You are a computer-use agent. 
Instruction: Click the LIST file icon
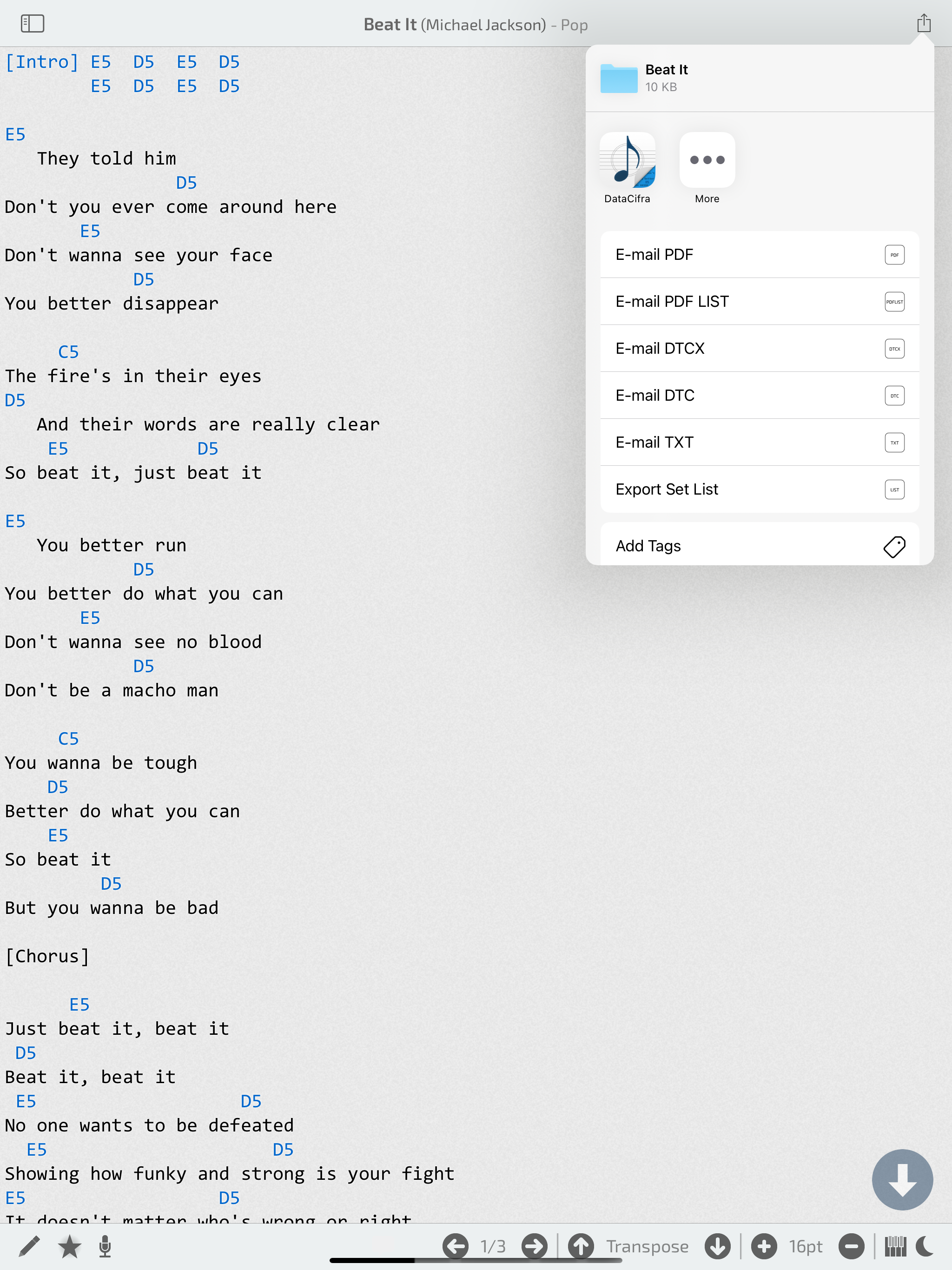click(894, 490)
